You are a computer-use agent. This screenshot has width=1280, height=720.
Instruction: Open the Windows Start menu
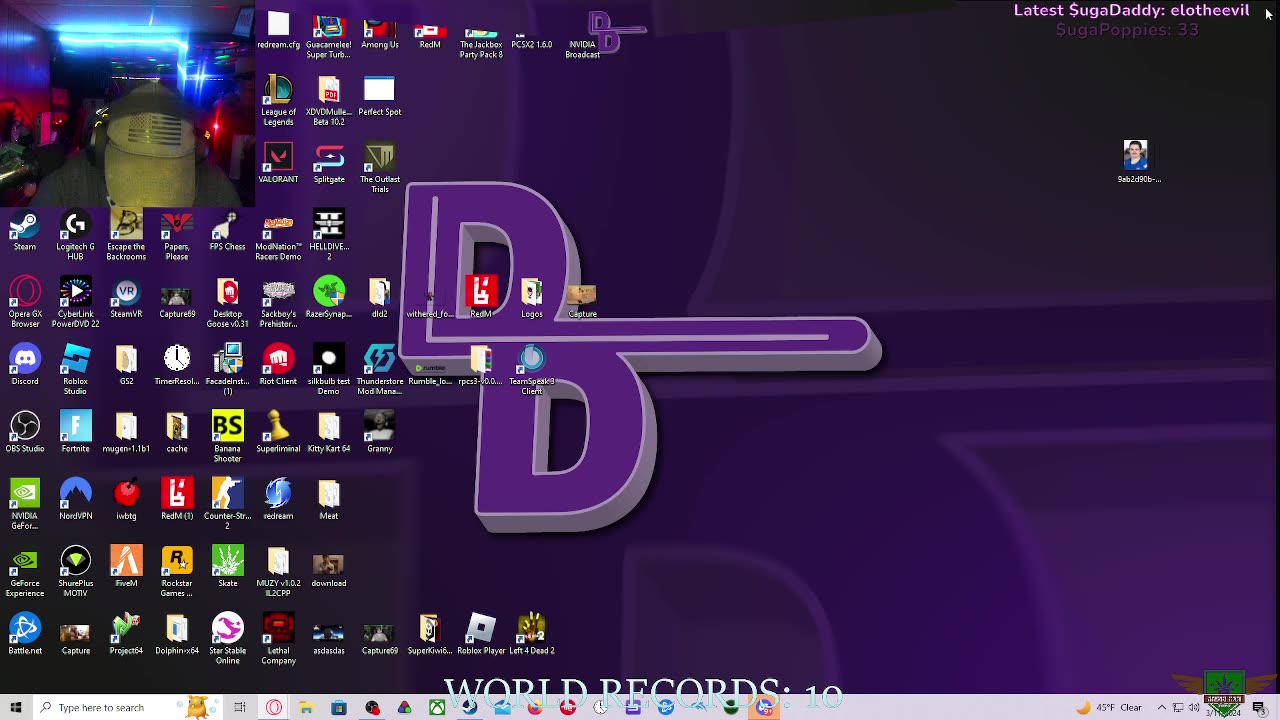16,708
